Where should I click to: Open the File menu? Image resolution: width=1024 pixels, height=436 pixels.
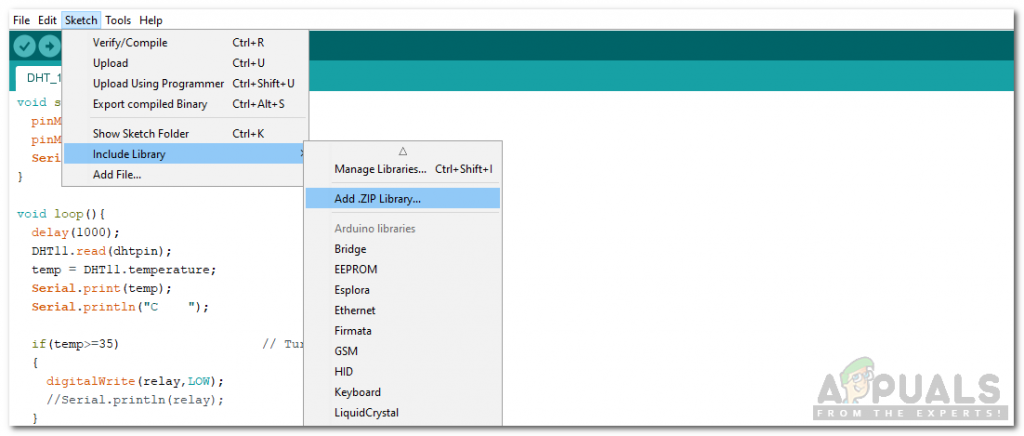click(x=22, y=20)
